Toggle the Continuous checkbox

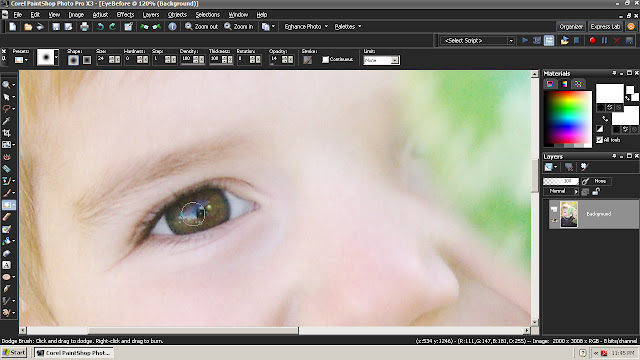pos(325,60)
